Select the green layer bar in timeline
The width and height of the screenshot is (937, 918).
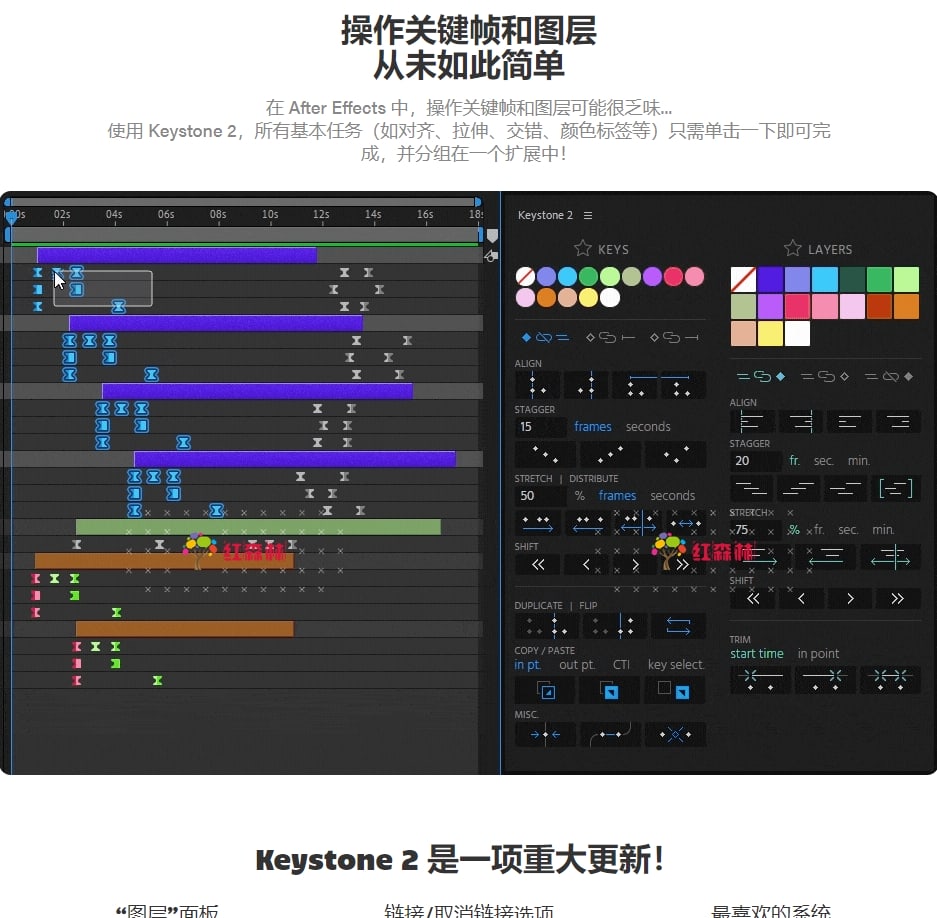coord(258,527)
